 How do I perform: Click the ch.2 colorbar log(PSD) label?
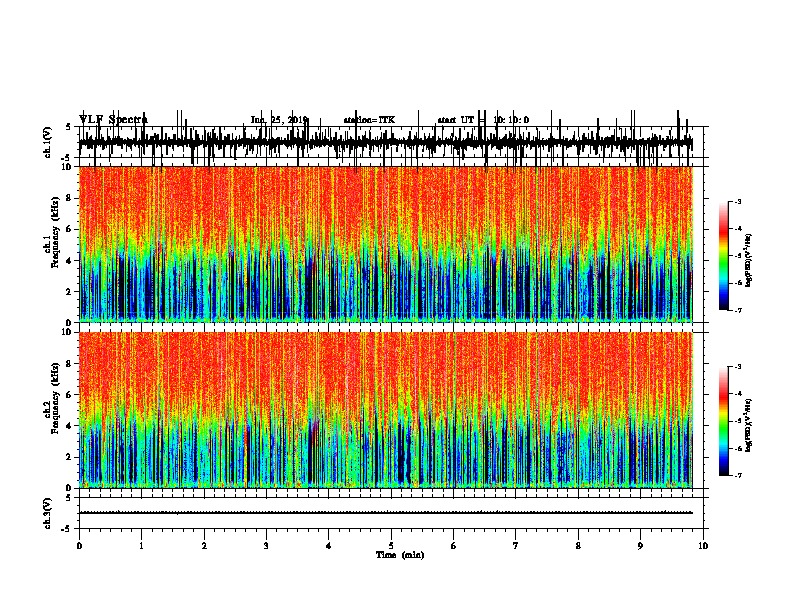748,425
